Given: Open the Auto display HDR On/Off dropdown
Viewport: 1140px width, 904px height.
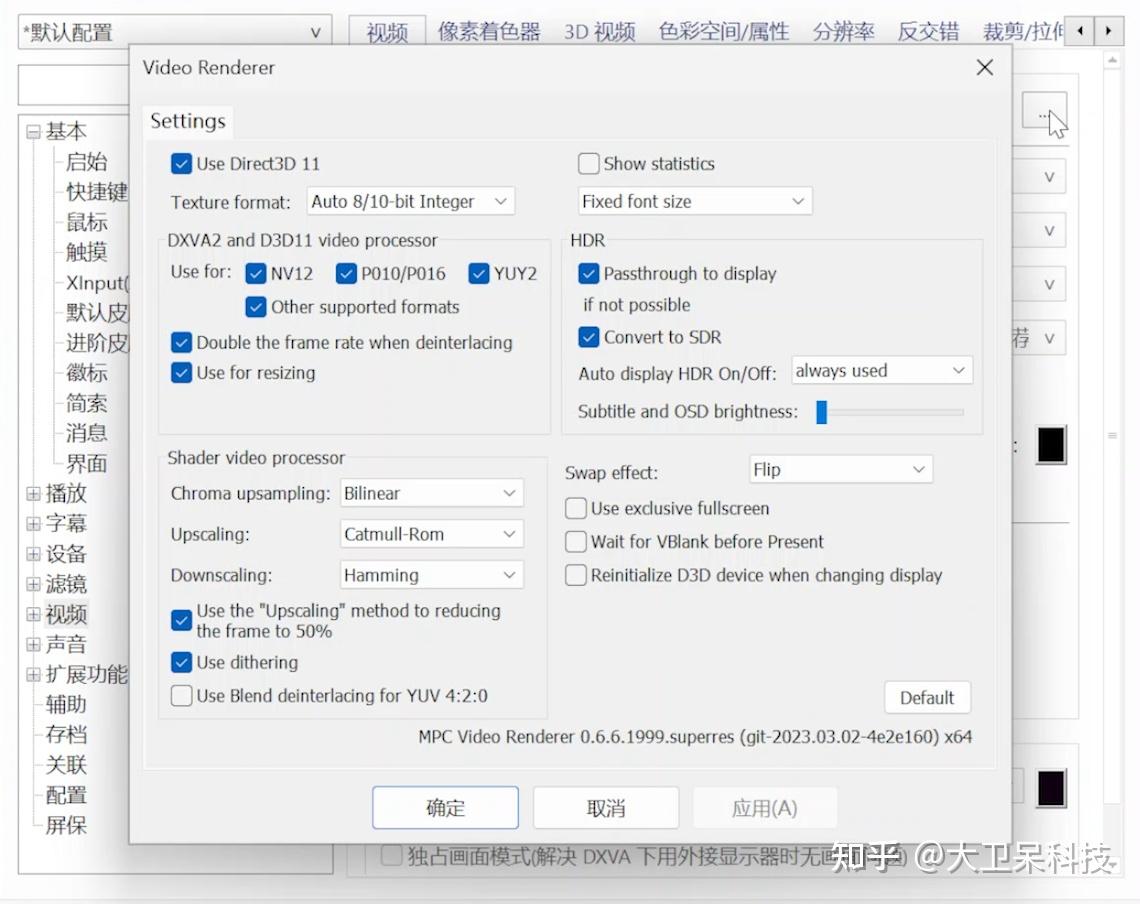Looking at the screenshot, I should pos(880,370).
